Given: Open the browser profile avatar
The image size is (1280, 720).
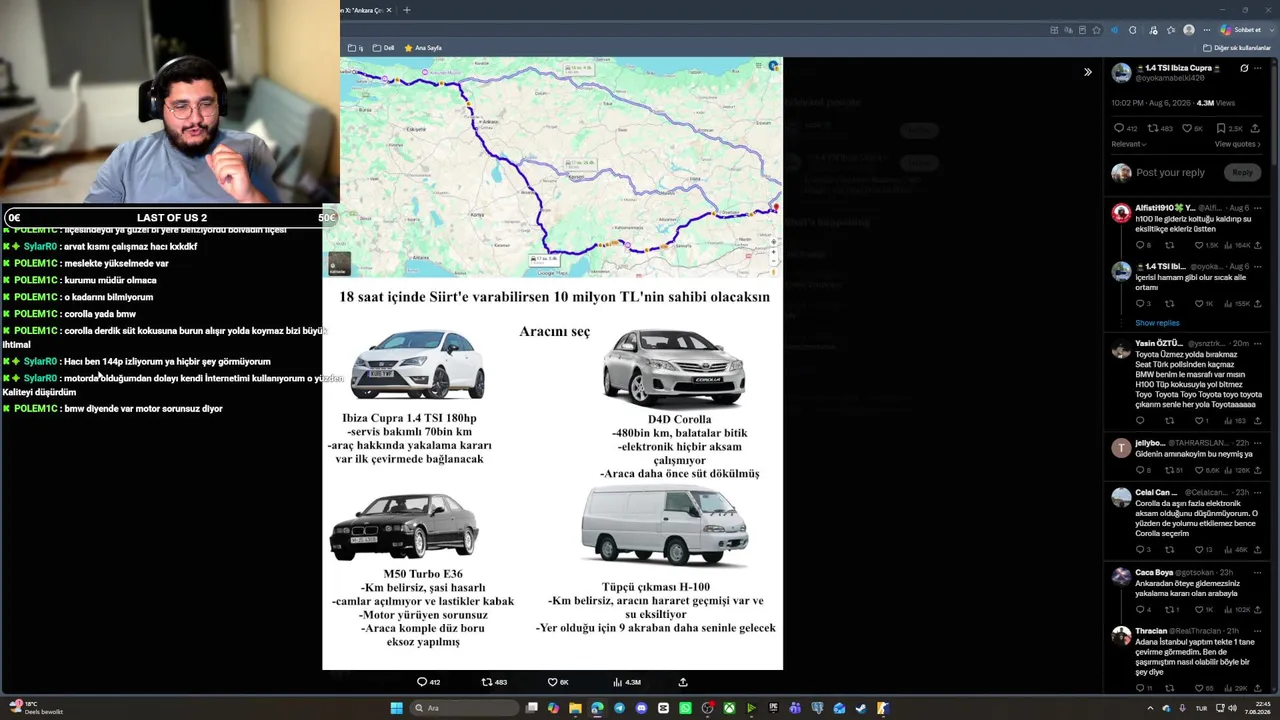Looking at the screenshot, I should click(x=1189, y=30).
